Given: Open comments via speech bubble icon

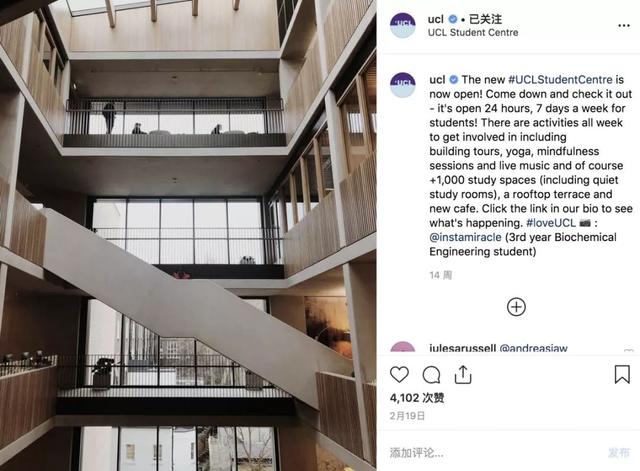Looking at the screenshot, I should click(431, 375).
